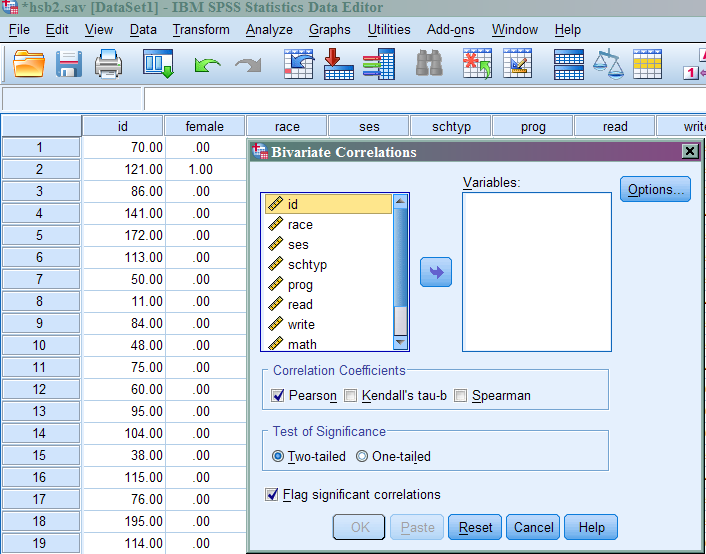The image size is (706, 554).
Task: Select One-tailed significance test
Action: click(362, 456)
